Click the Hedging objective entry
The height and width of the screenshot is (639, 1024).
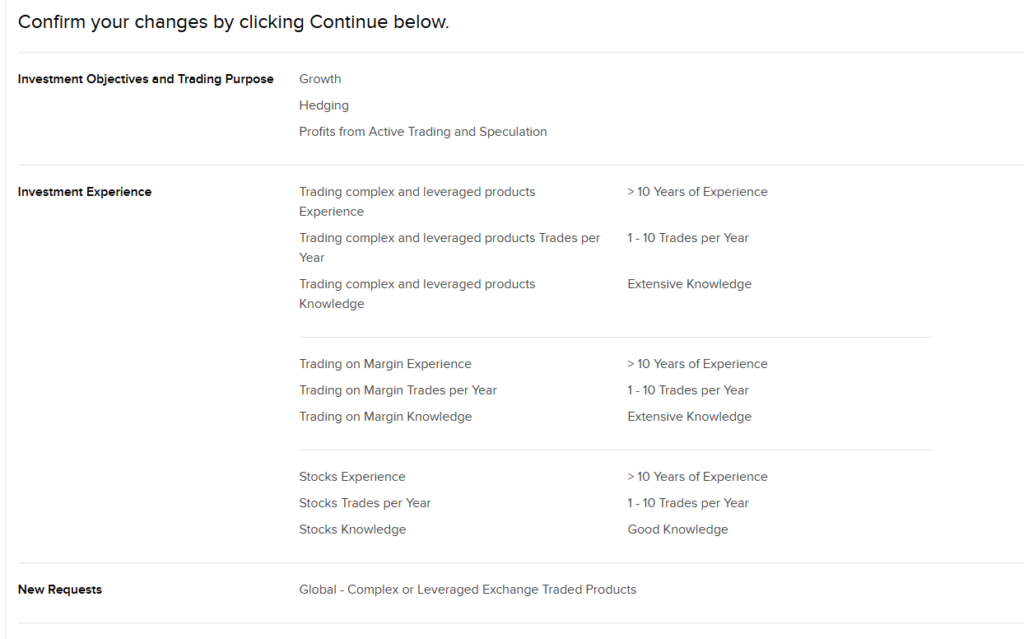(324, 105)
